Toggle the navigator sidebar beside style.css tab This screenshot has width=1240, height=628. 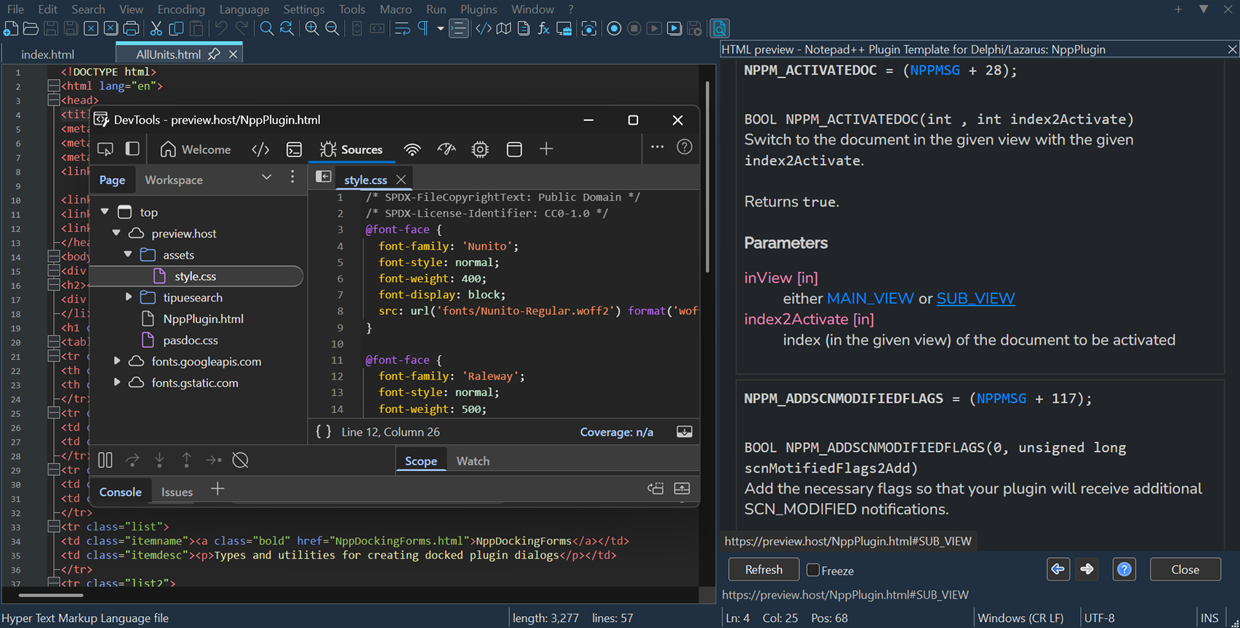pos(323,177)
